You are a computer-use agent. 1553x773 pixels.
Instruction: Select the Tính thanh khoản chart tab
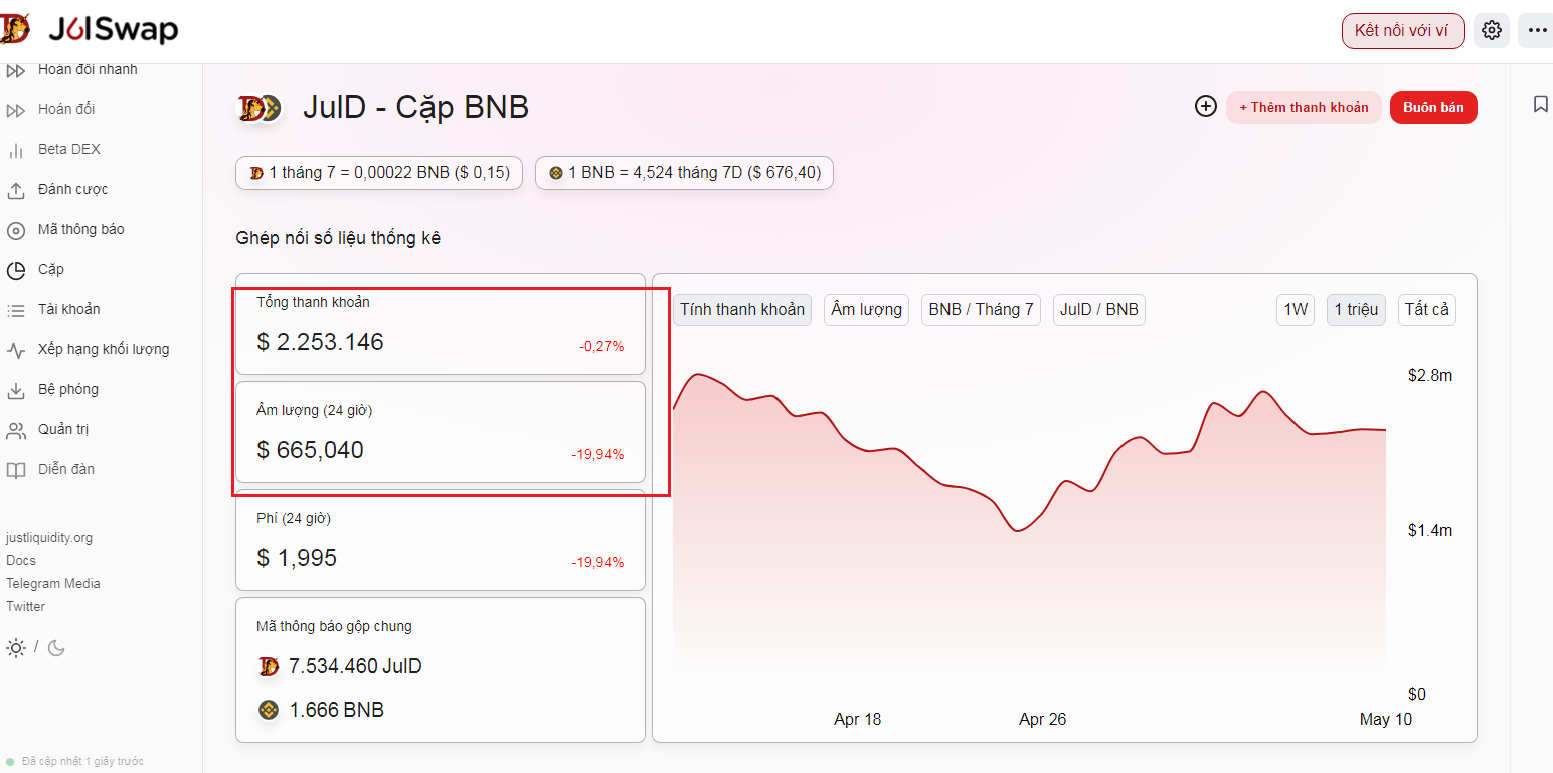(x=742, y=309)
